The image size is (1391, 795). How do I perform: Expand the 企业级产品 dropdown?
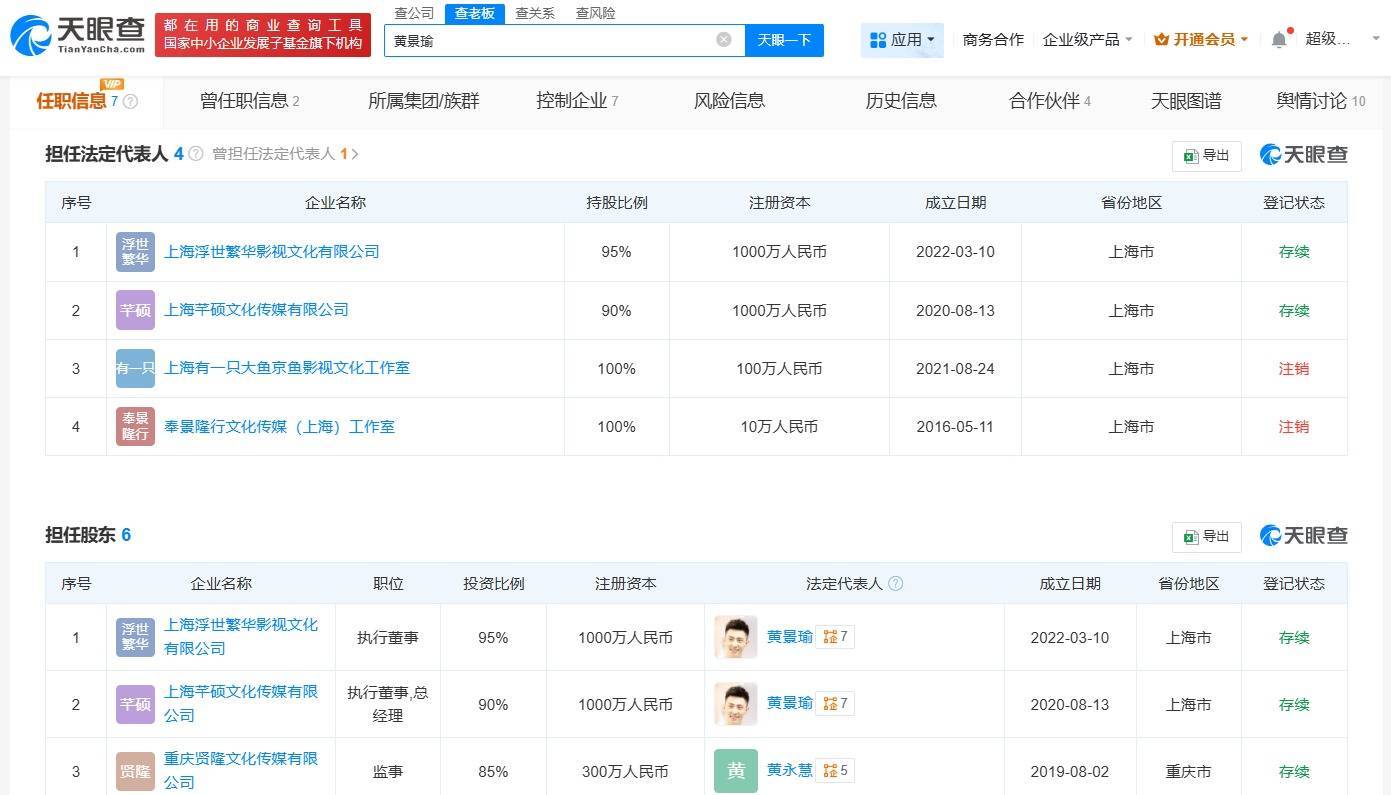pos(1087,40)
